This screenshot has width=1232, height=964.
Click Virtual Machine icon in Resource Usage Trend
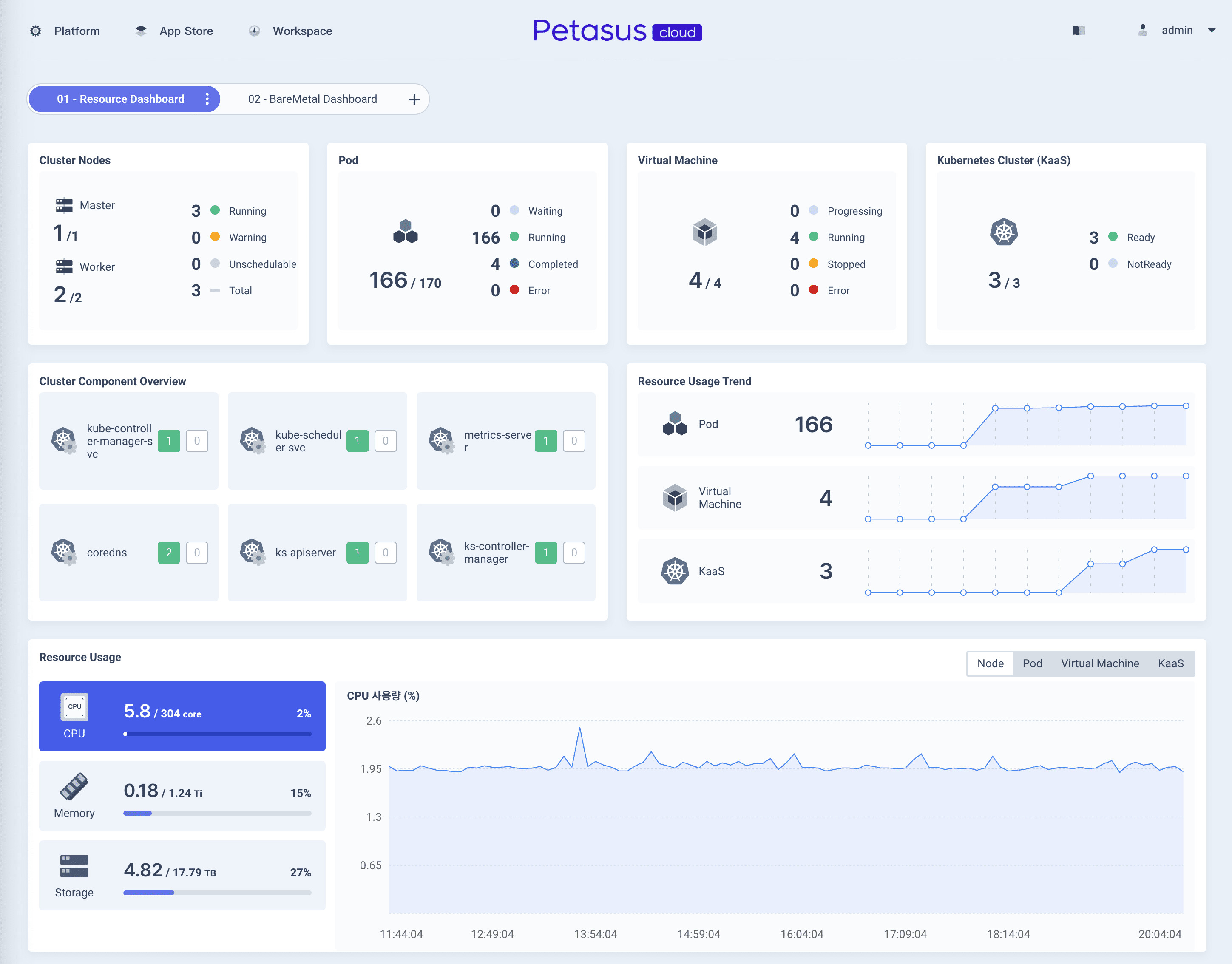click(x=675, y=497)
